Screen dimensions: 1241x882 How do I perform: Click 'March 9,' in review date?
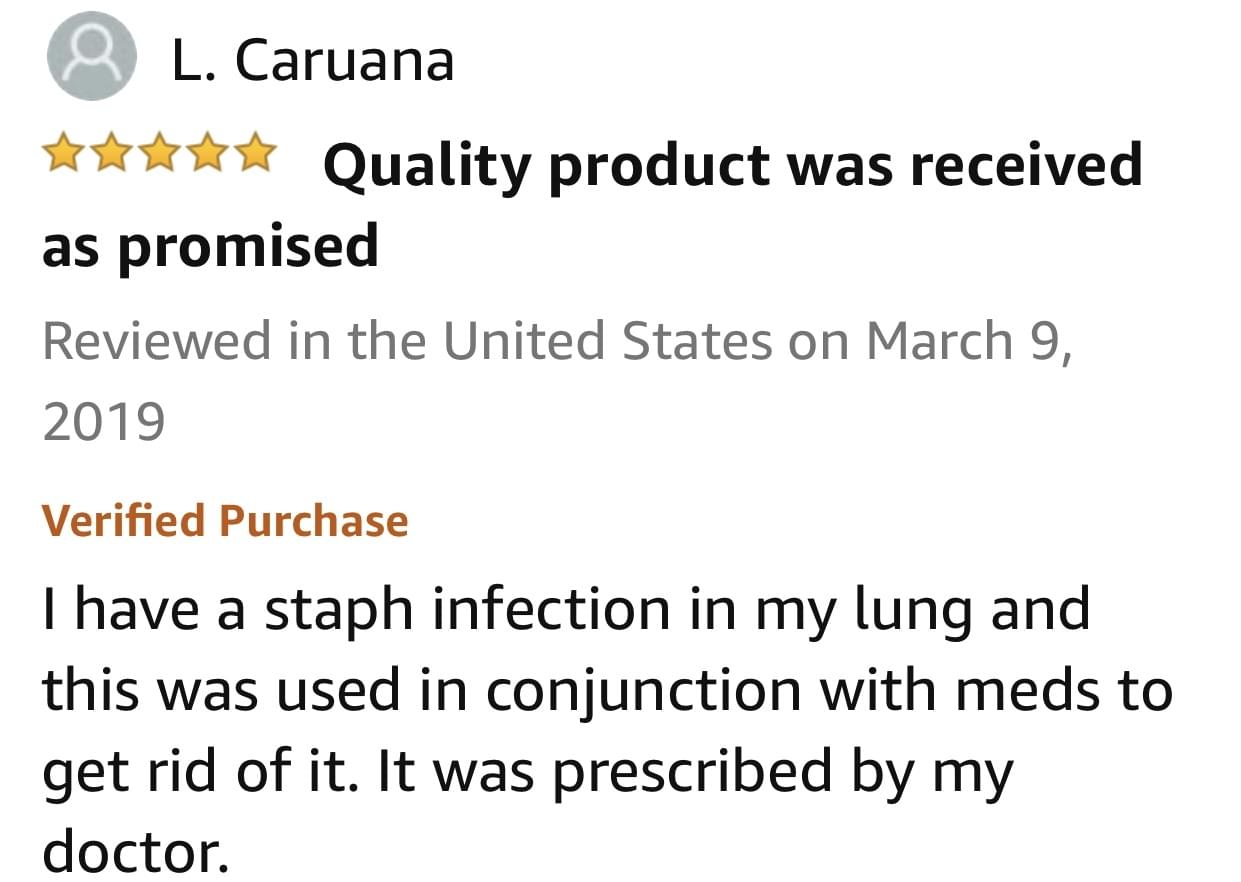tap(969, 340)
